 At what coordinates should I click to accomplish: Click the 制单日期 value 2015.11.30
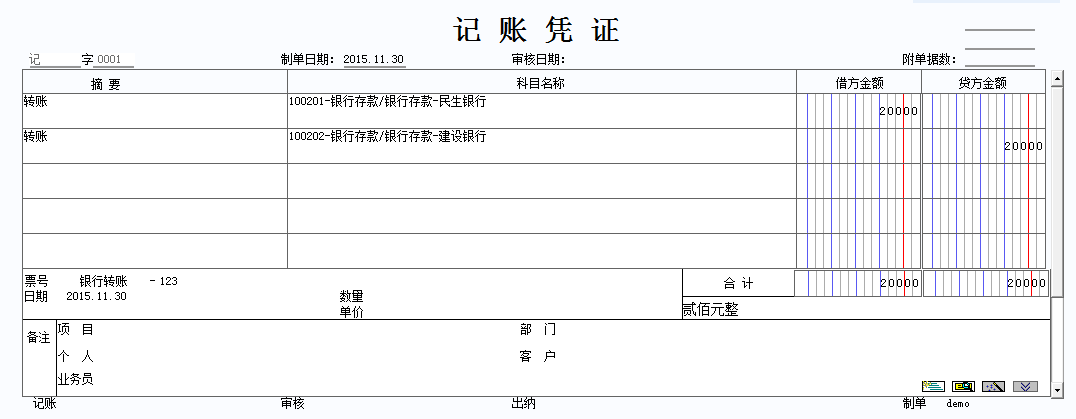374,60
